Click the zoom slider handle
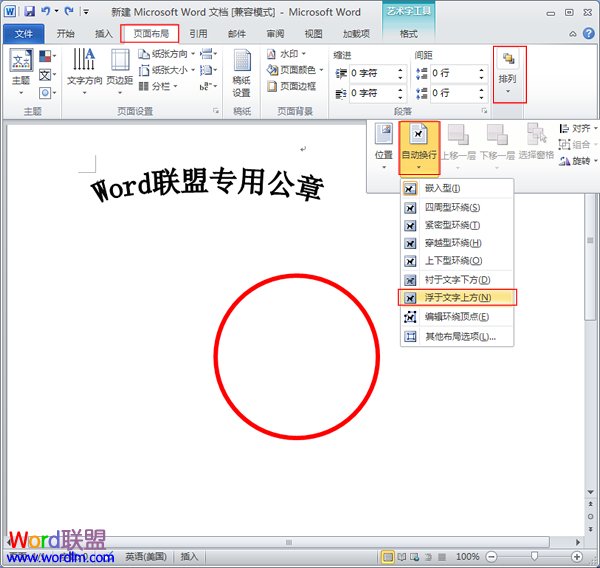Screen dimensions: 600x568 point(535,556)
